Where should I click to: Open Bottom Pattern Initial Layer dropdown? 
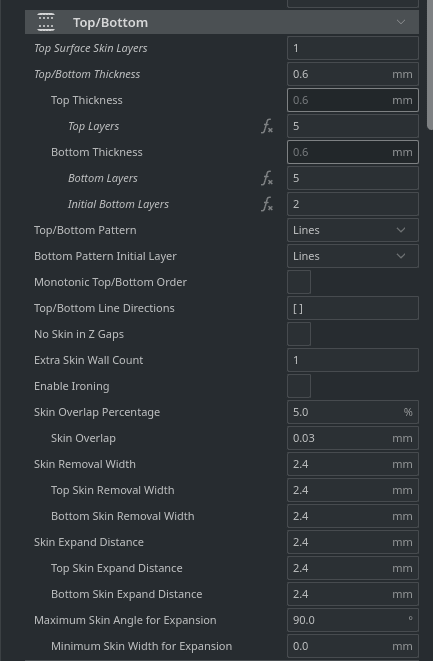353,256
